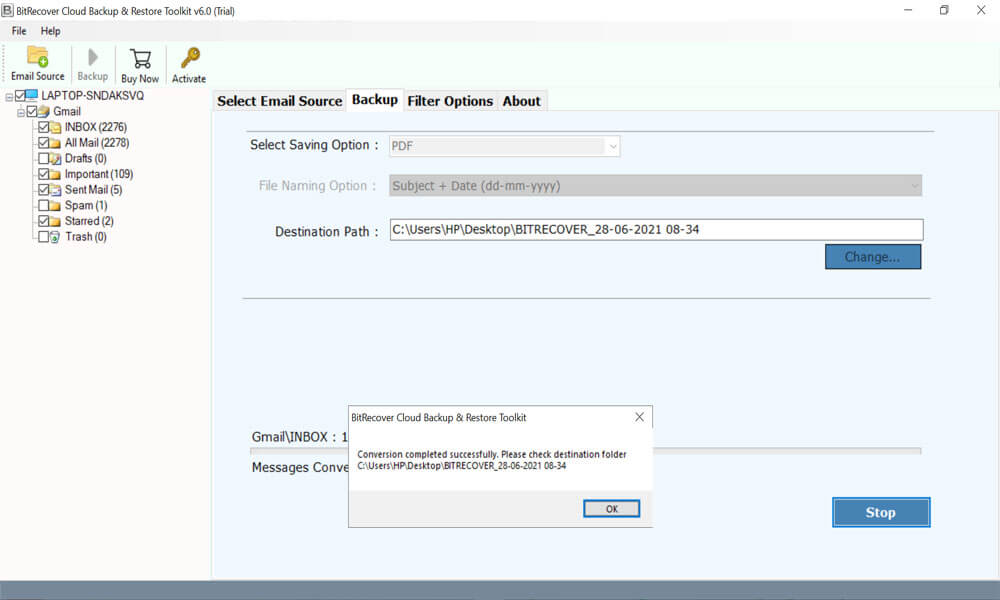The image size is (1000, 600).
Task: Click the Email Source toolbar icon
Action: (37, 58)
